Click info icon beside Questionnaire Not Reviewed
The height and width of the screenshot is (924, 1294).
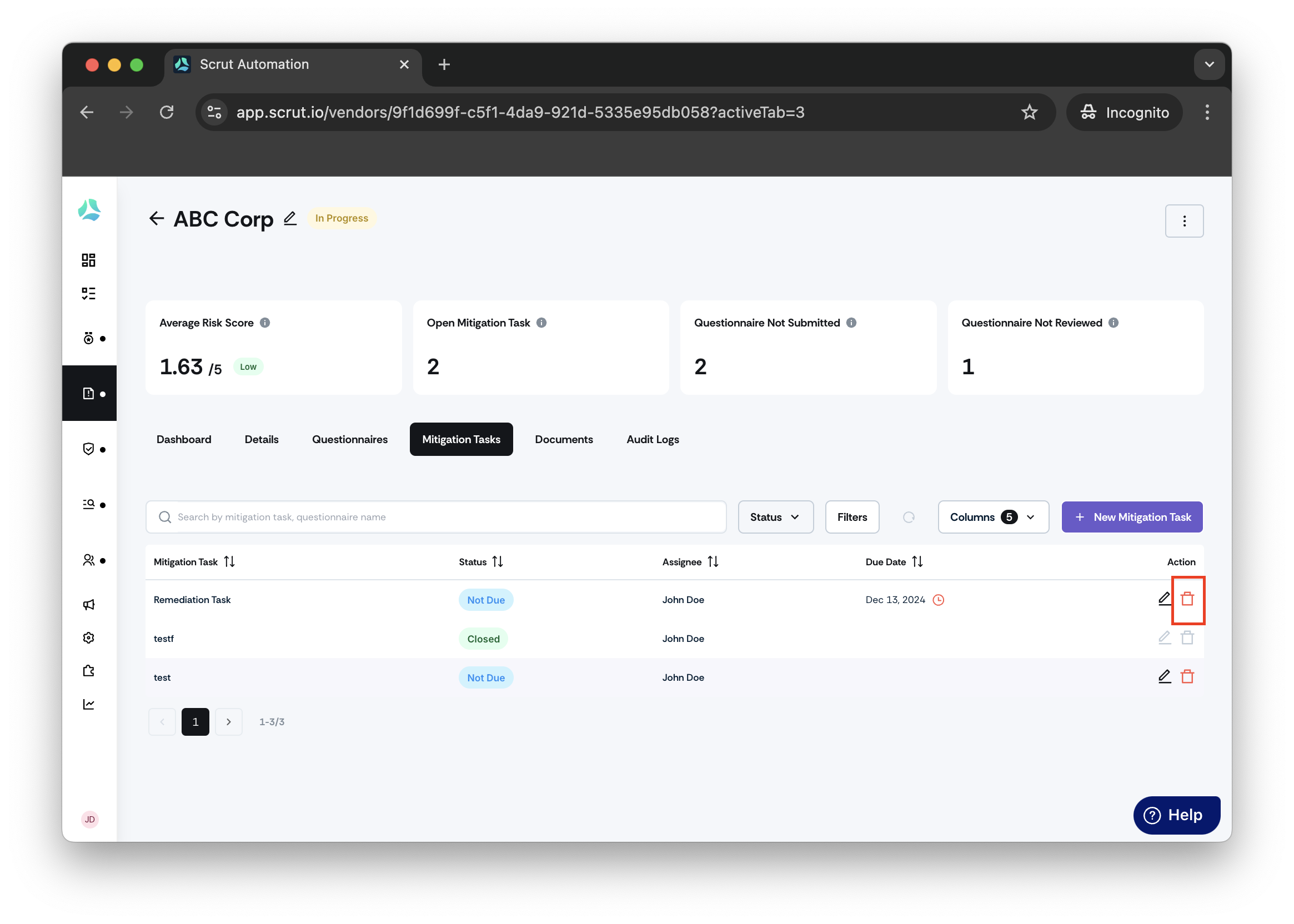[x=1114, y=323]
